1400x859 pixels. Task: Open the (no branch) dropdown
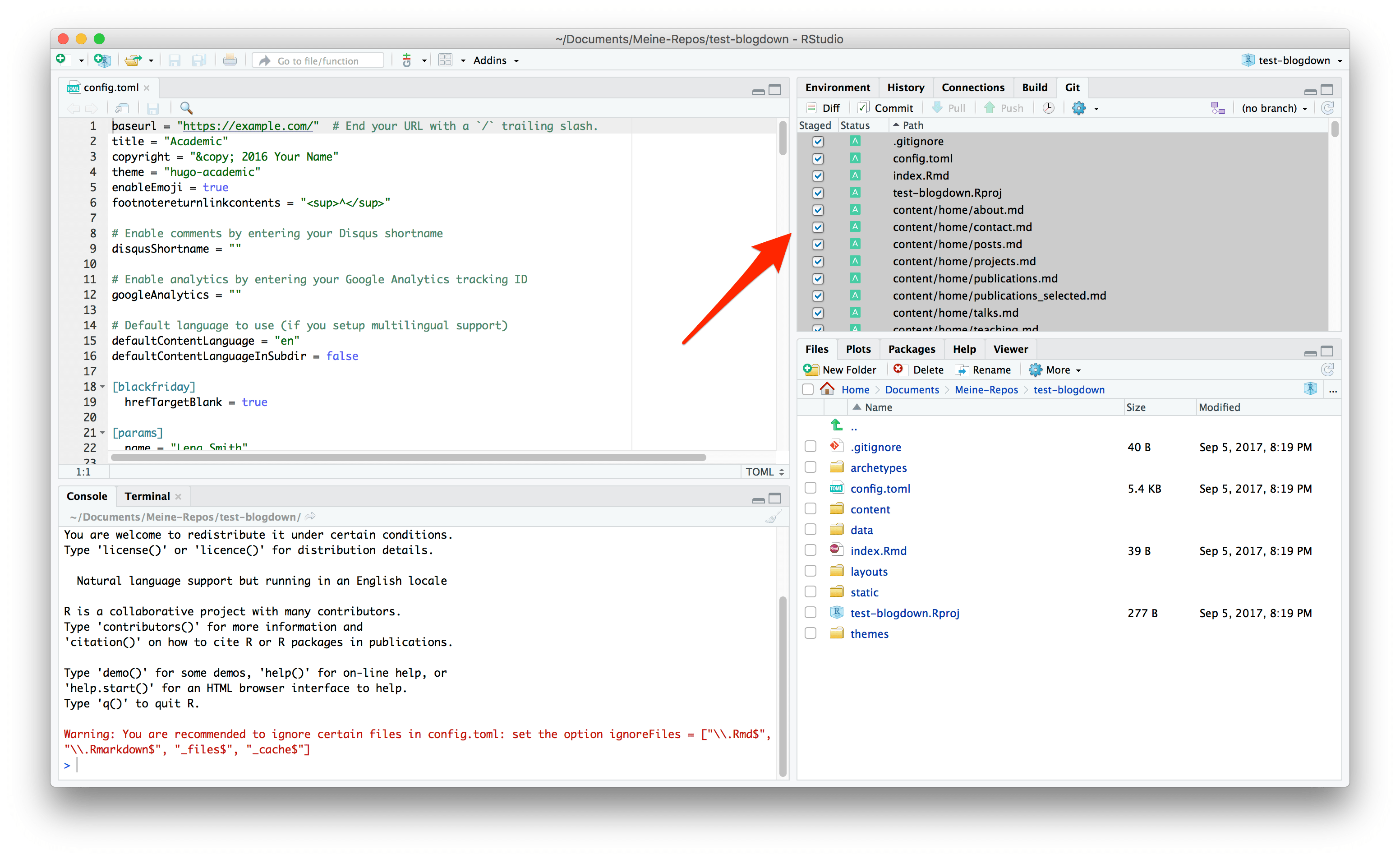tap(1274, 108)
